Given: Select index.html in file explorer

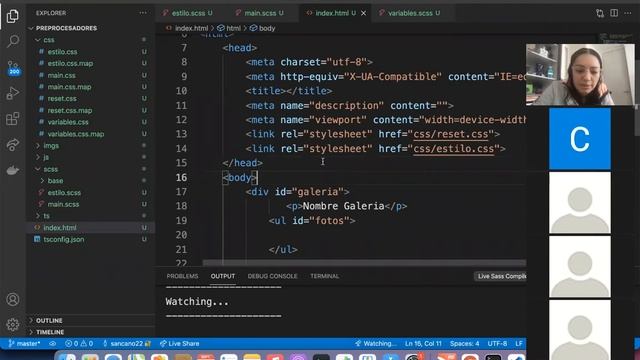Looking at the screenshot, I should tap(60, 227).
